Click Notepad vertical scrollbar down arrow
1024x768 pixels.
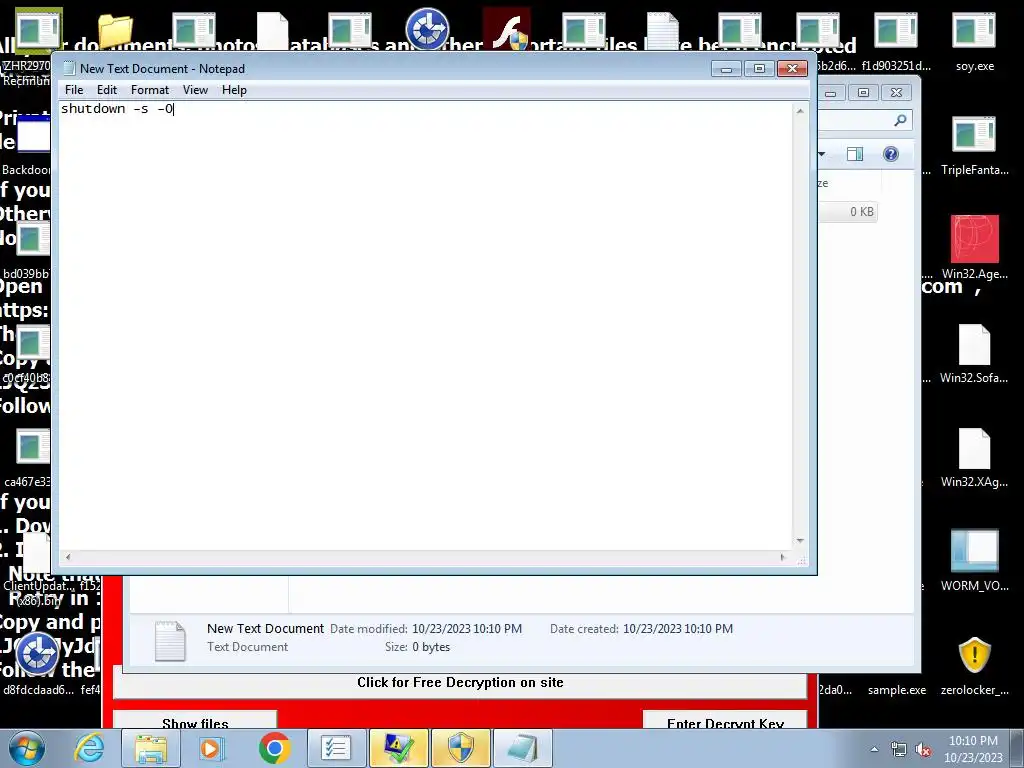(800, 541)
